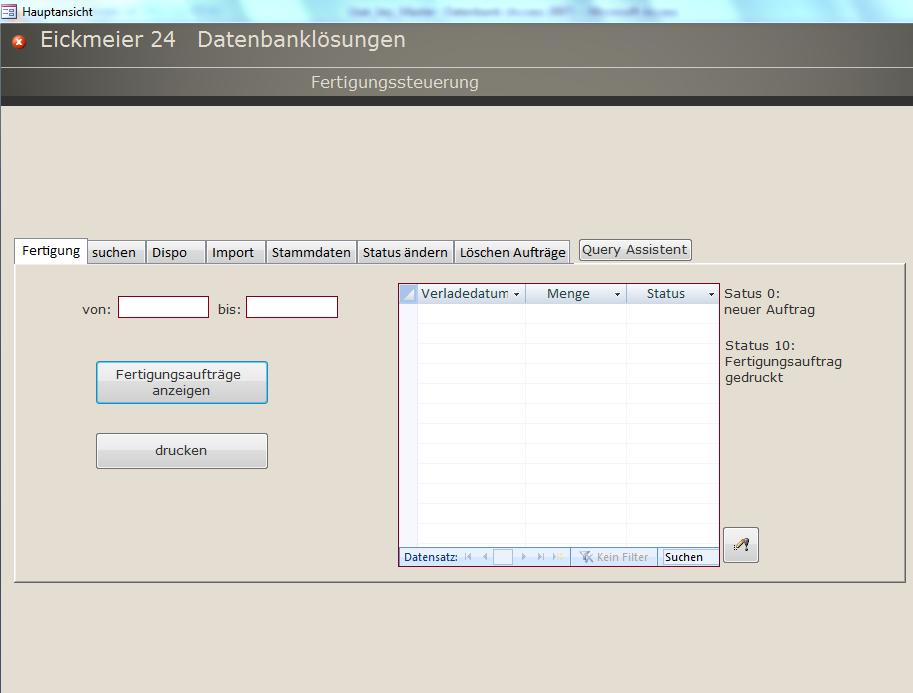
Task: Go to first record navigation arrow
Action: [x=468, y=557]
